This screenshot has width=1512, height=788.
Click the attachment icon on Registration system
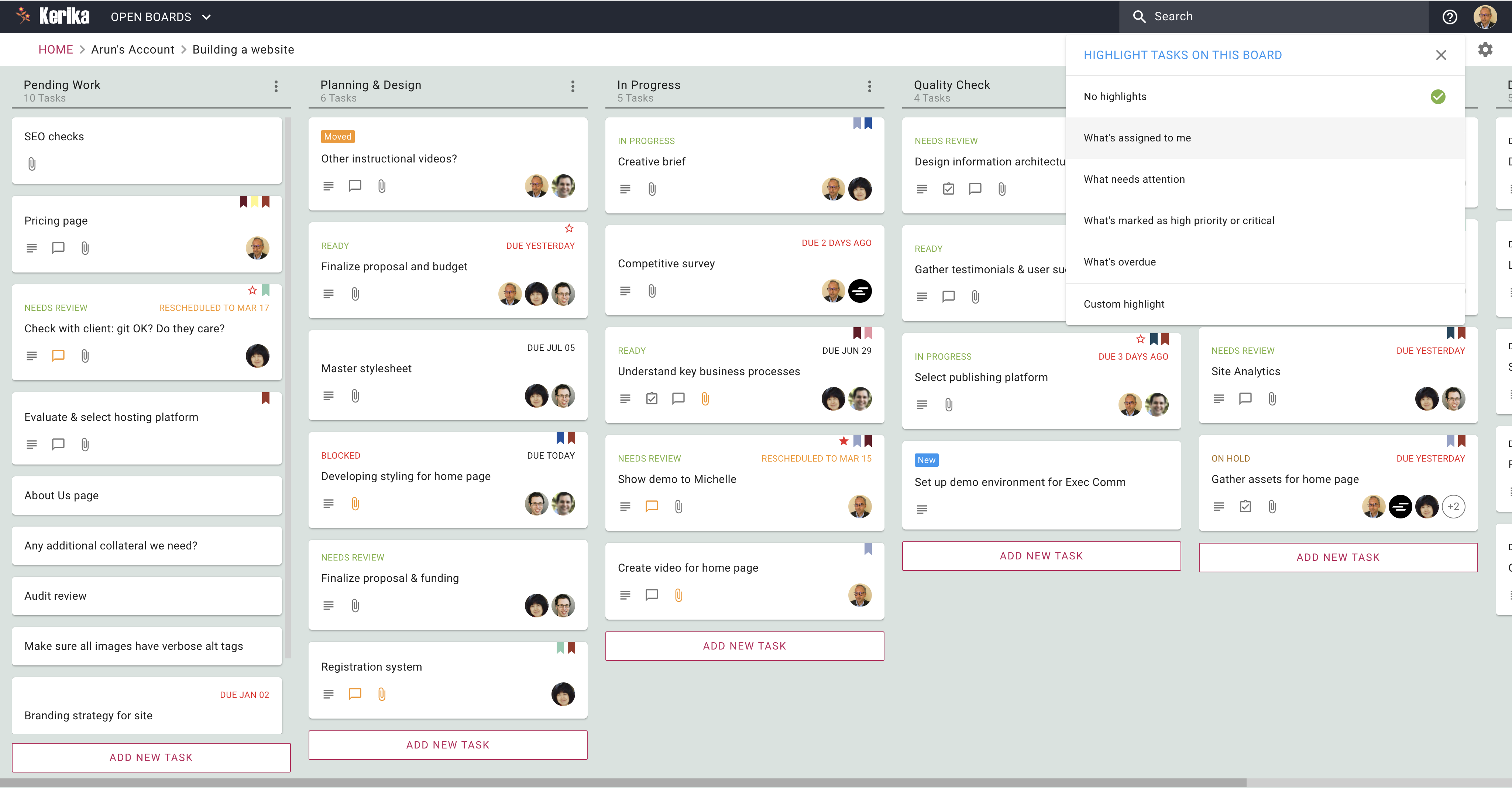coord(381,694)
